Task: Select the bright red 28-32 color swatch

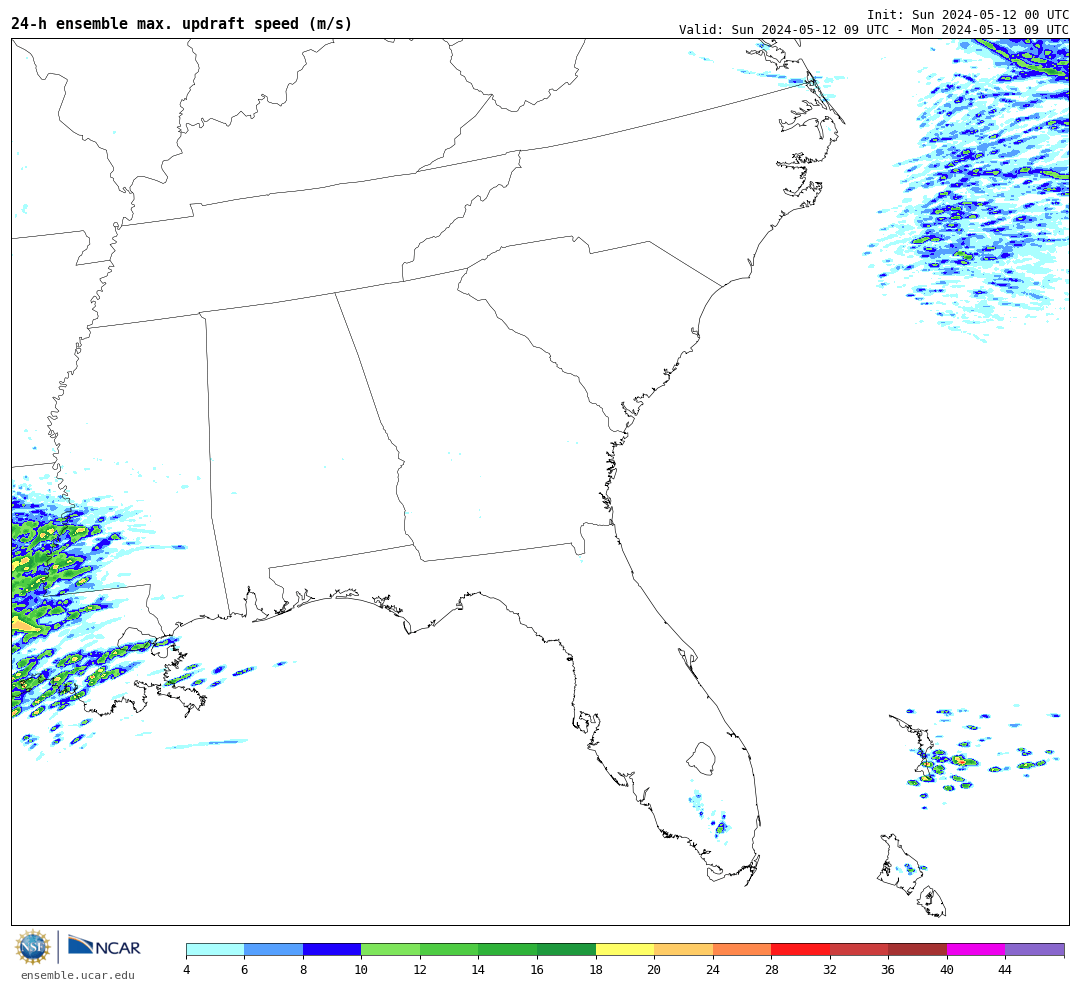Action: 800,949
